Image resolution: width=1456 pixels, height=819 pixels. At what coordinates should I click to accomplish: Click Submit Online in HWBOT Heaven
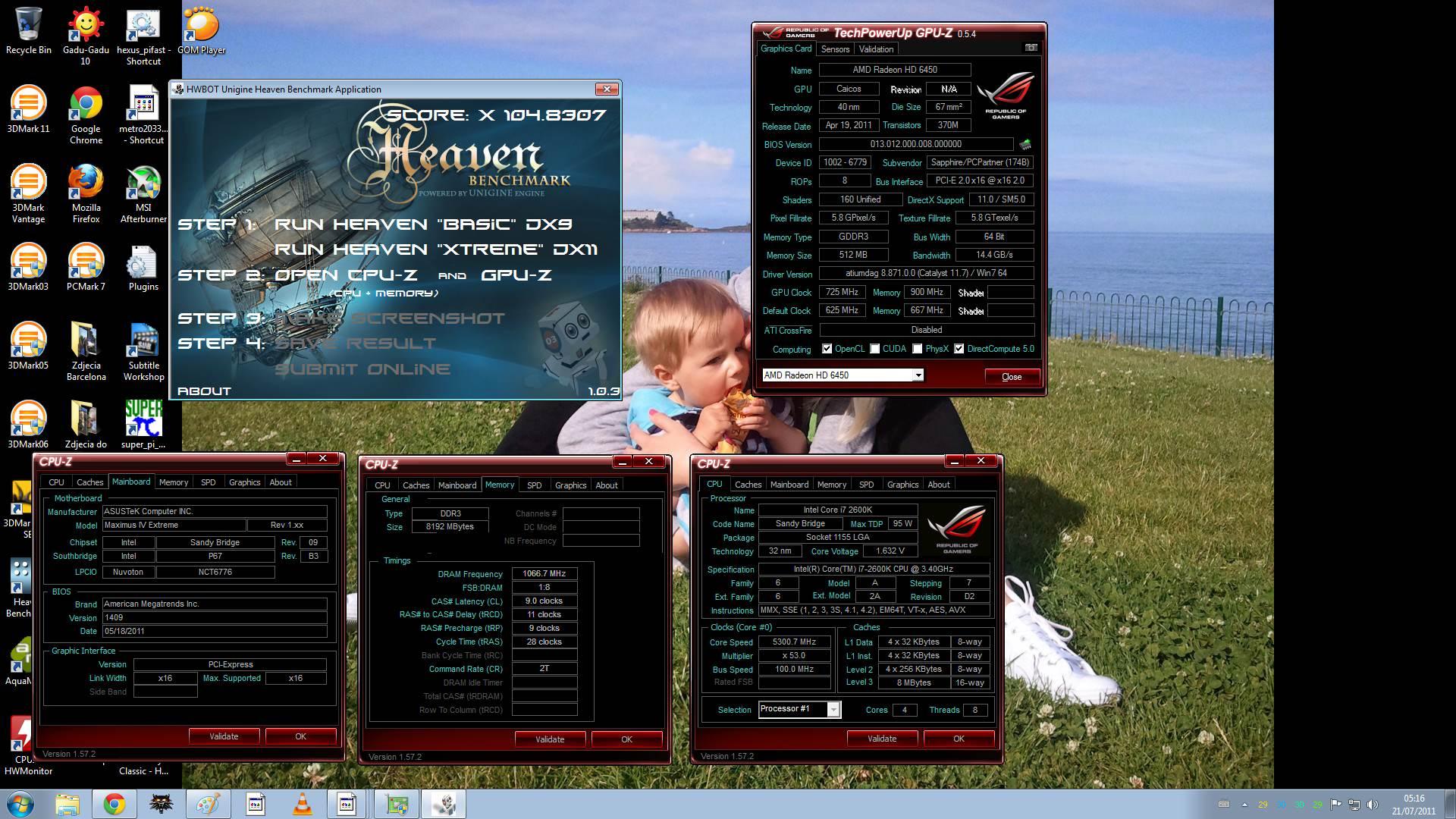pos(362,369)
